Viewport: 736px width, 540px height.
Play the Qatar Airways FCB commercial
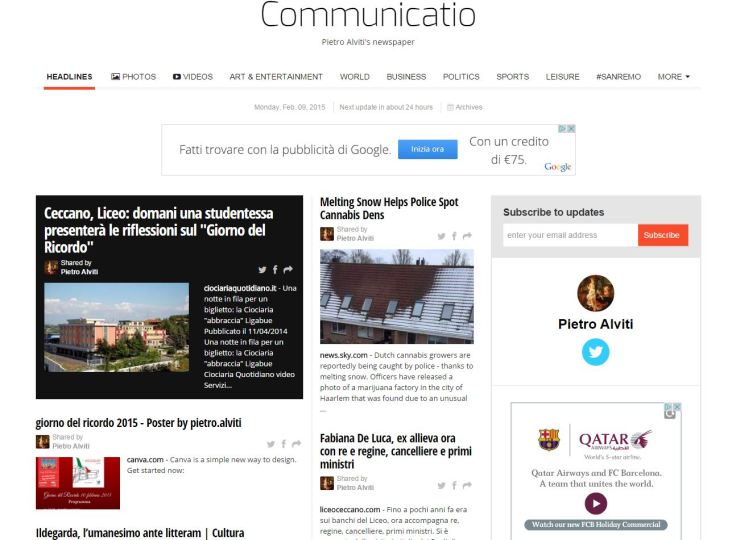[595, 503]
